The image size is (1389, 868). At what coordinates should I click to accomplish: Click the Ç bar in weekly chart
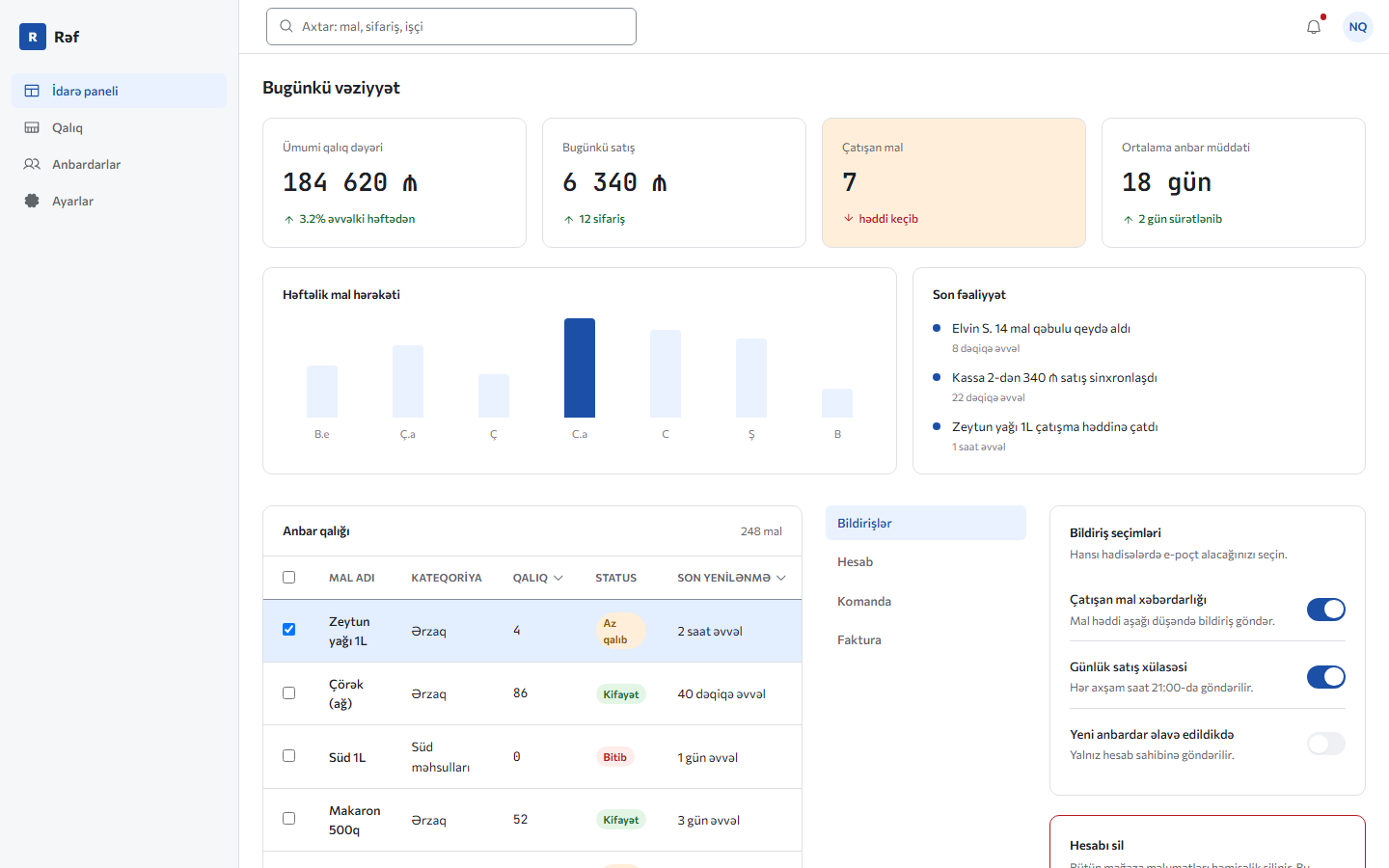494,395
